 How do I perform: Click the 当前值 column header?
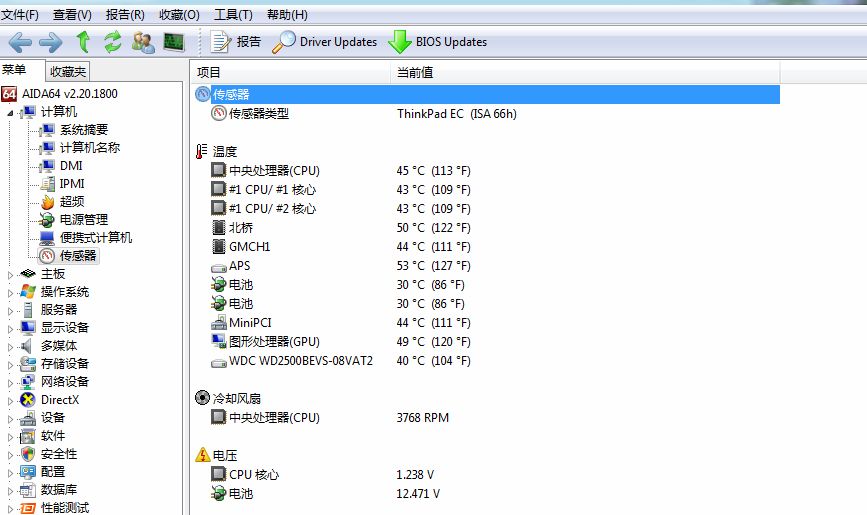click(x=586, y=72)
